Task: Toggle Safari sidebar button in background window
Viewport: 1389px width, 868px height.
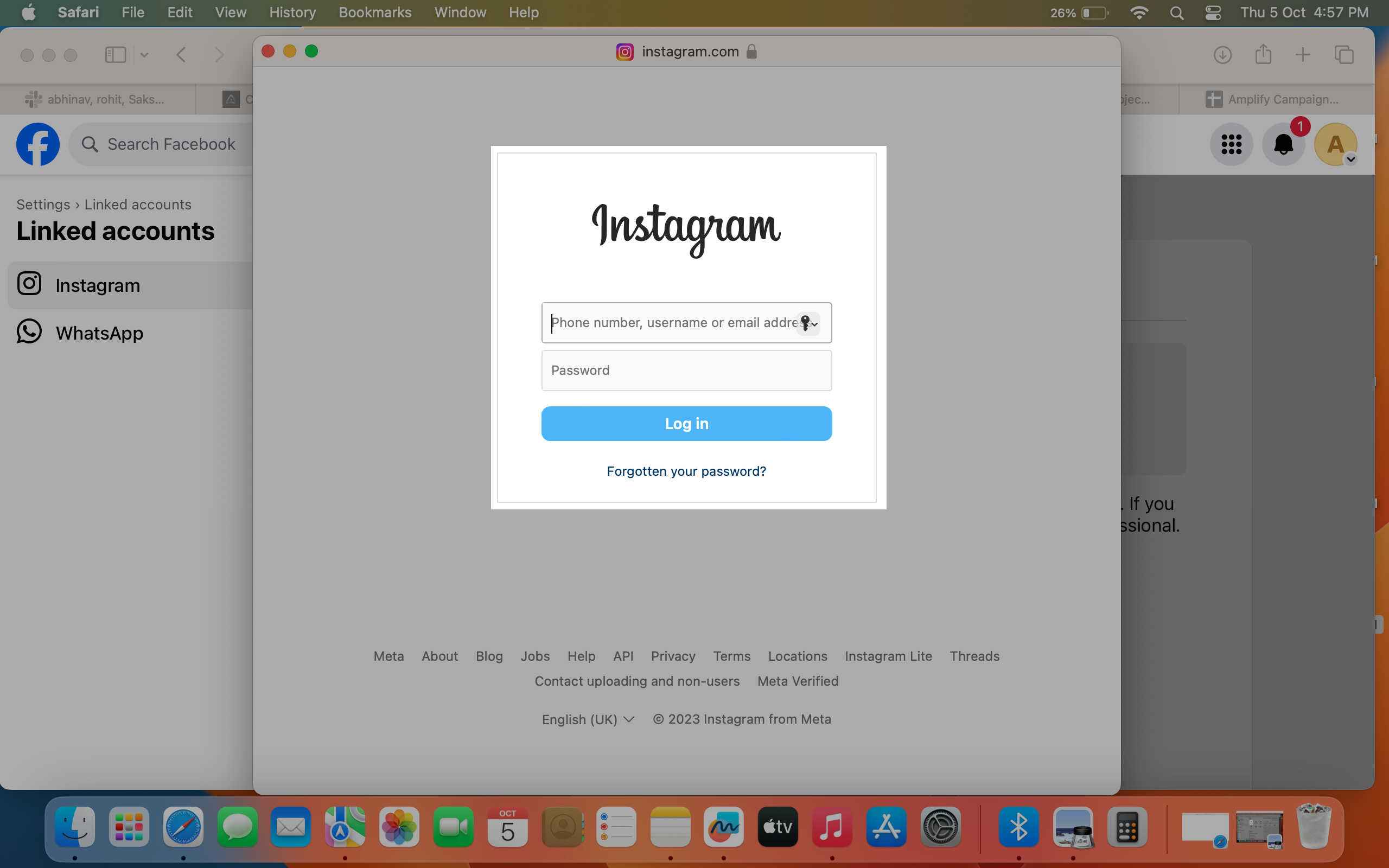Action: click(116, 55)
